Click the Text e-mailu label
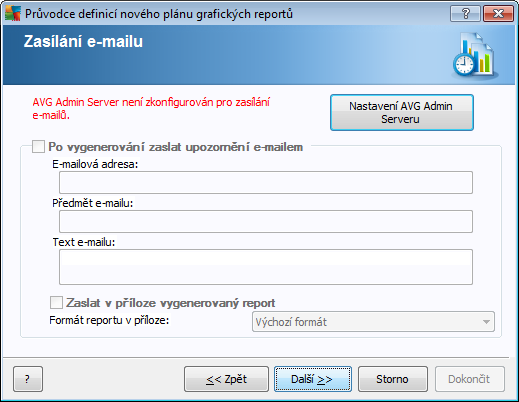Viewport: 519px width, 402px height. point(84,242)
